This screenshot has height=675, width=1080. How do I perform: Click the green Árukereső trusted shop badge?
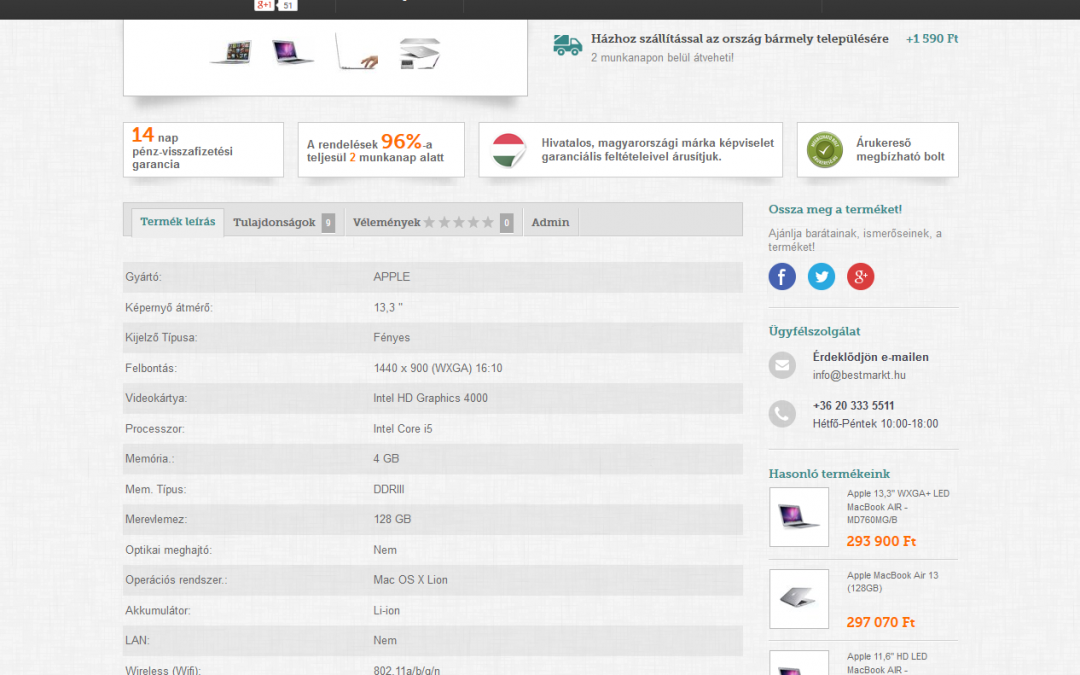coord(824,149)
